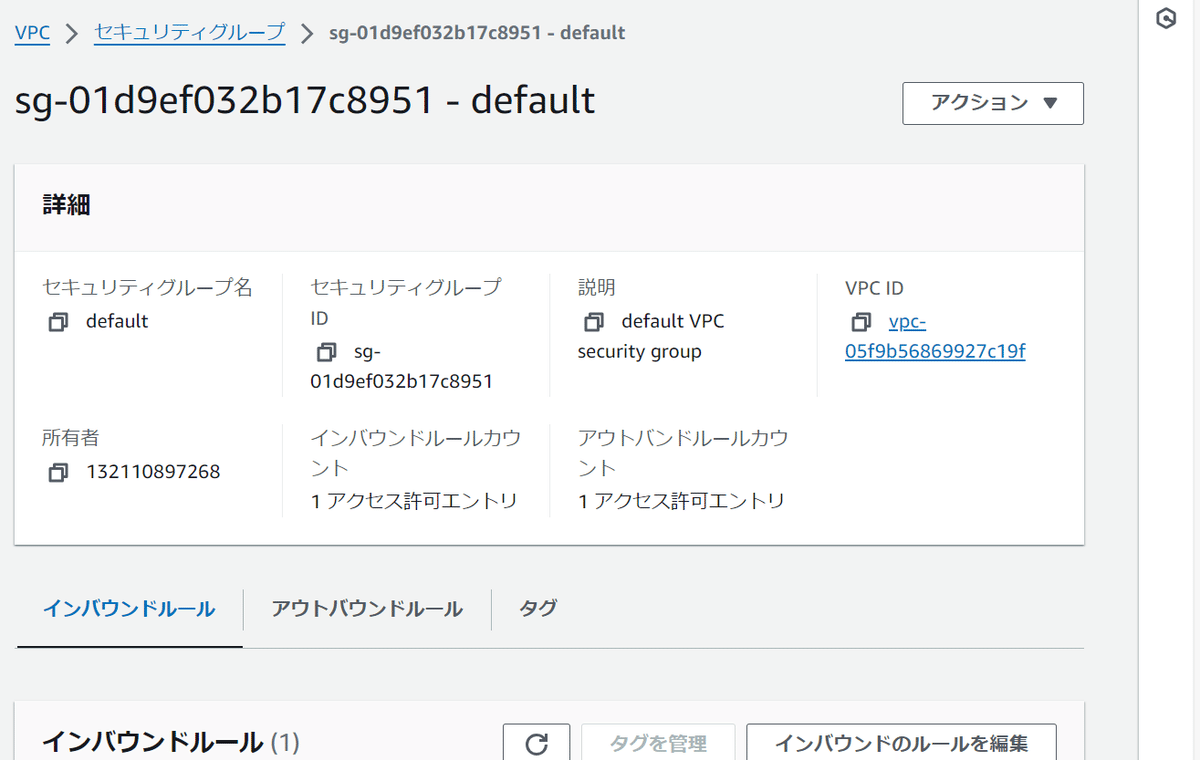This screenshot has width=1200, height=760.
Task: Switch to the アウトバウンドルール tab
Action: [x=367, y=608]
